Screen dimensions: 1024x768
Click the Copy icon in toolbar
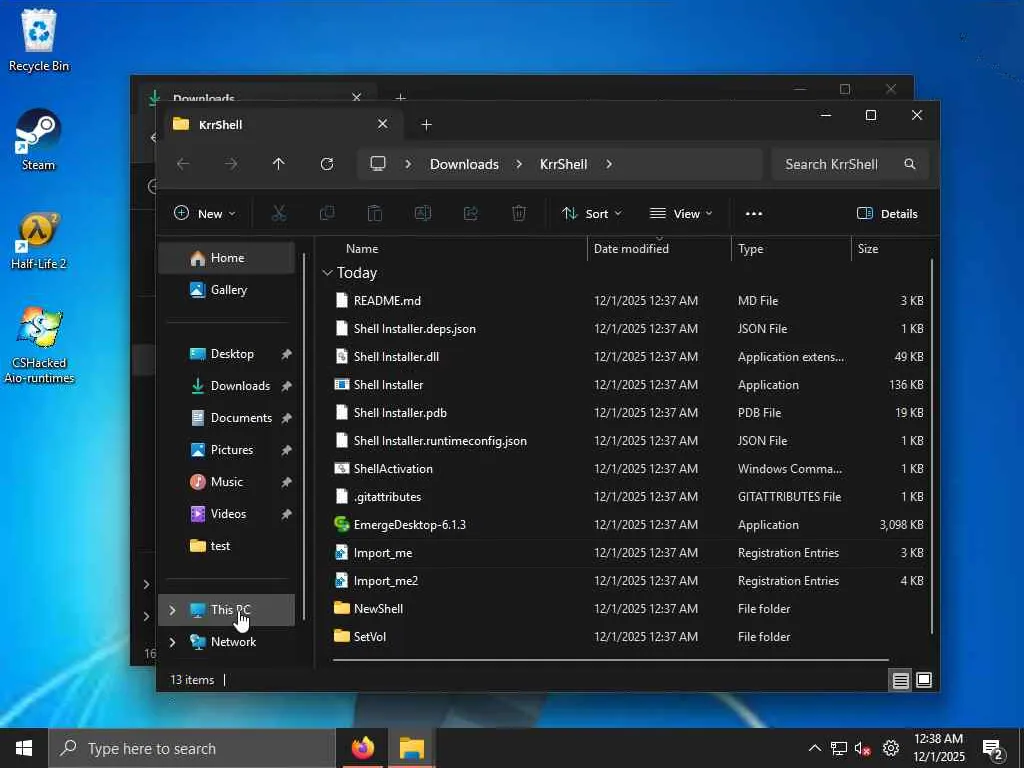point(327,214)
